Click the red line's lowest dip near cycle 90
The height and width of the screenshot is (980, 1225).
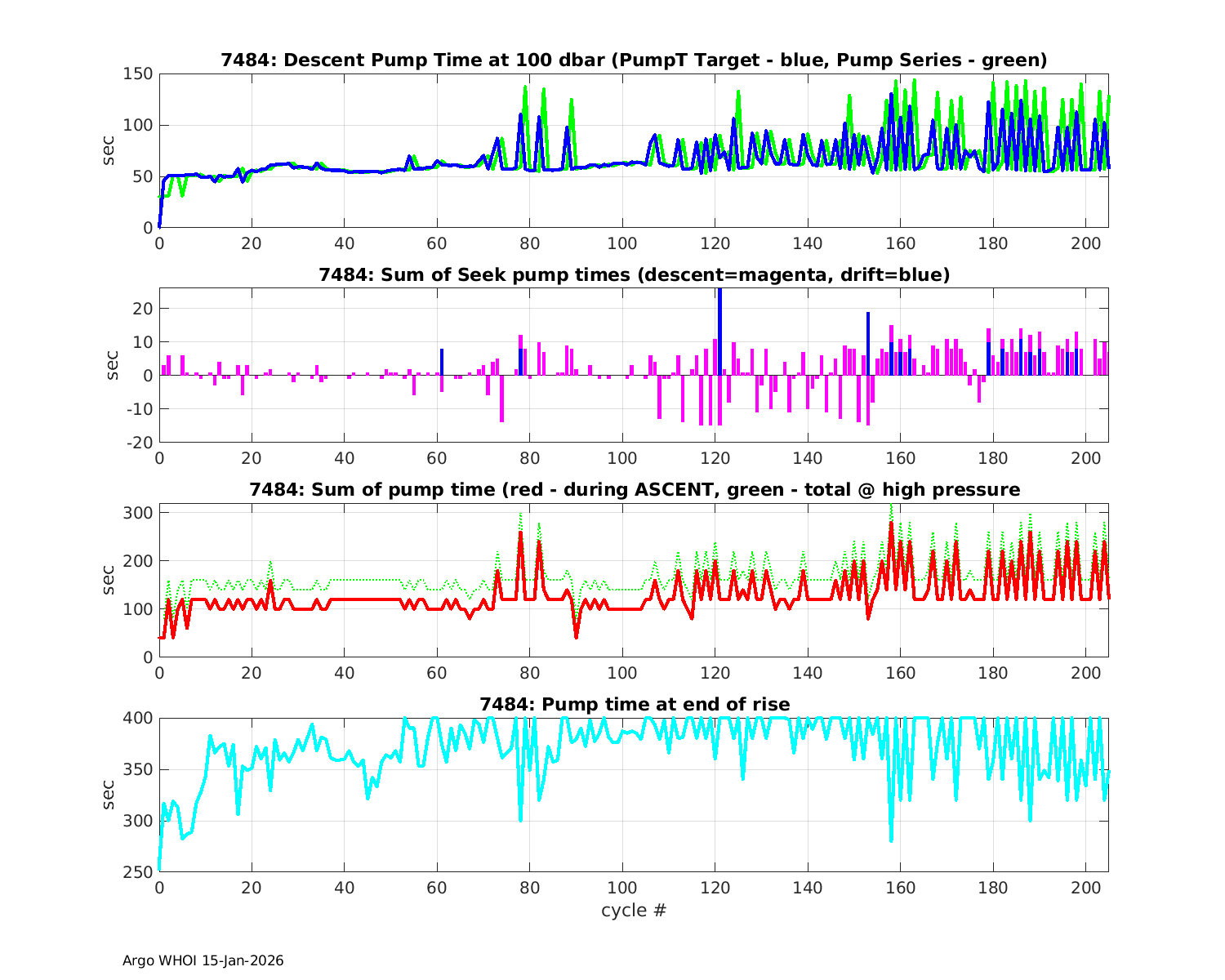point(576,636)
